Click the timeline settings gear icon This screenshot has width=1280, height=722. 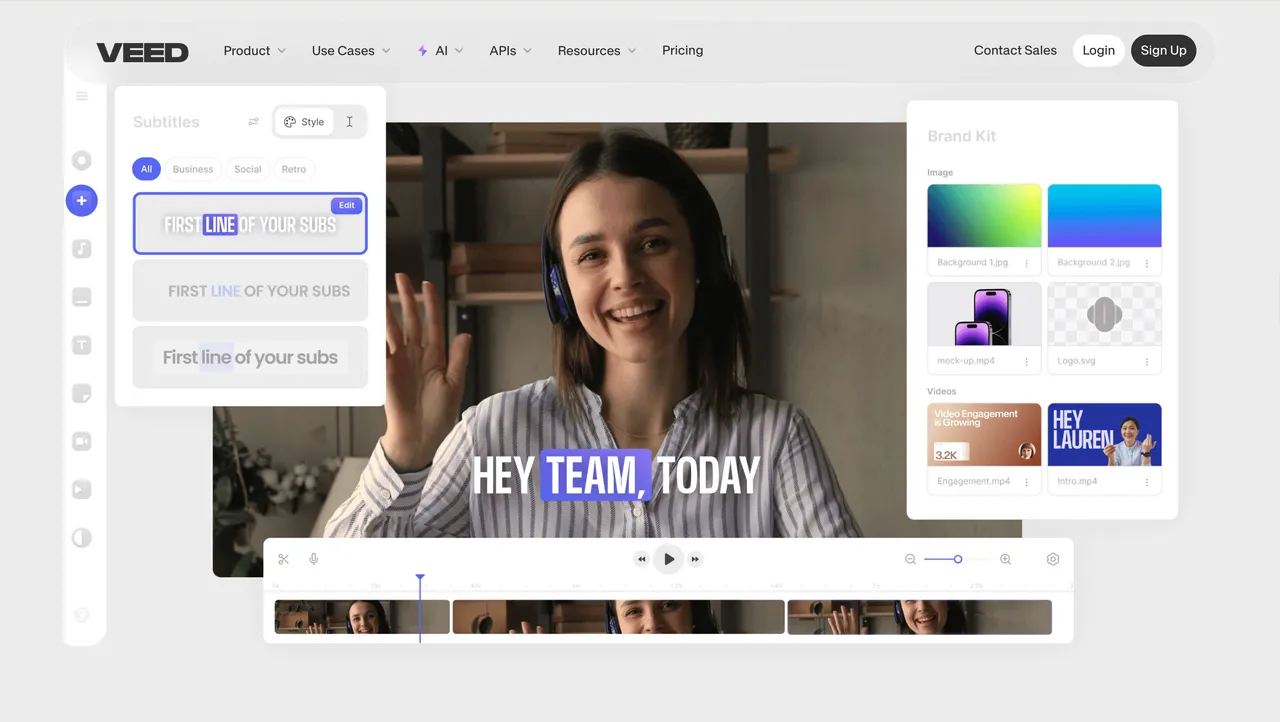click(1053, 559)
